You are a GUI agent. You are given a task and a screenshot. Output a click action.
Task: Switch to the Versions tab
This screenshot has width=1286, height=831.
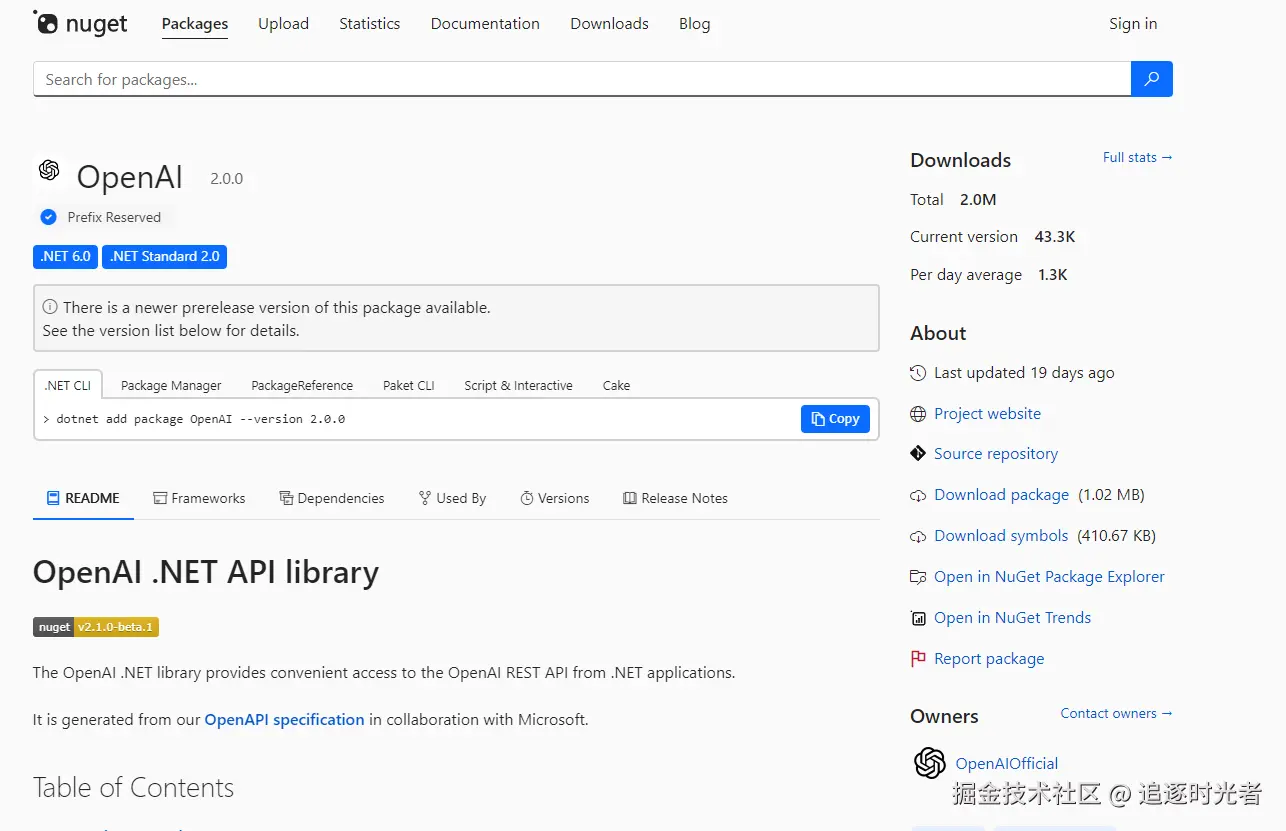coord(555,498)
